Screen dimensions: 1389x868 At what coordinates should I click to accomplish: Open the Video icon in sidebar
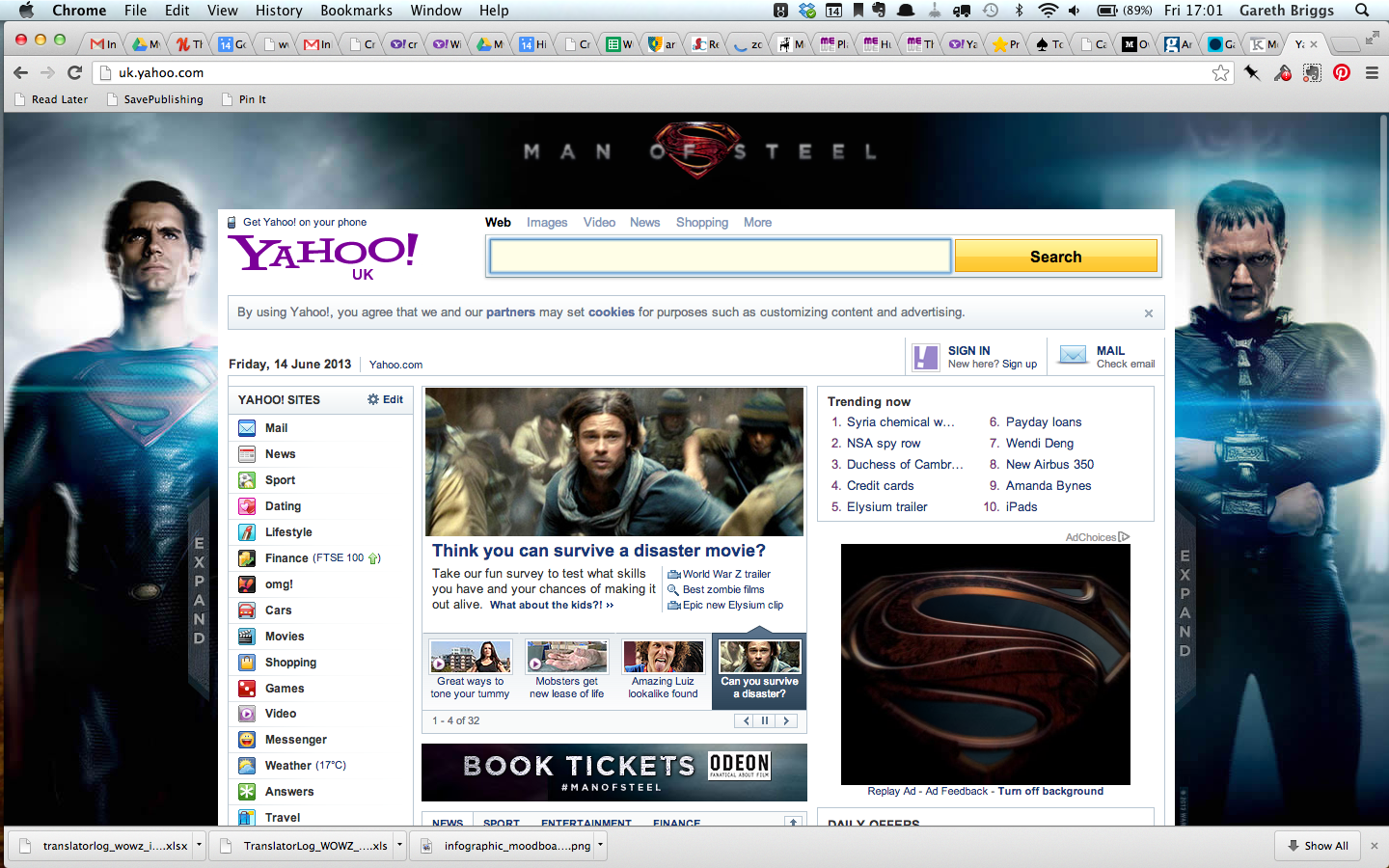pyautogui.click(x=247, y=714)
